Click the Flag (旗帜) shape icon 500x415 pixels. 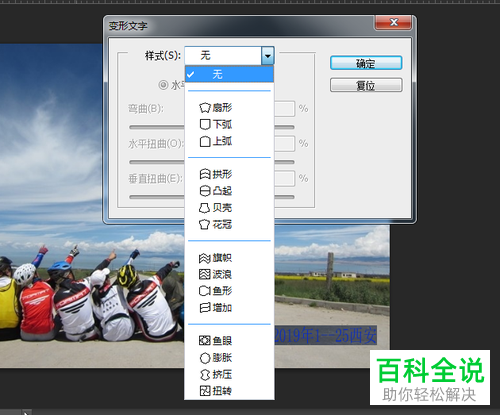click(205, 258)
